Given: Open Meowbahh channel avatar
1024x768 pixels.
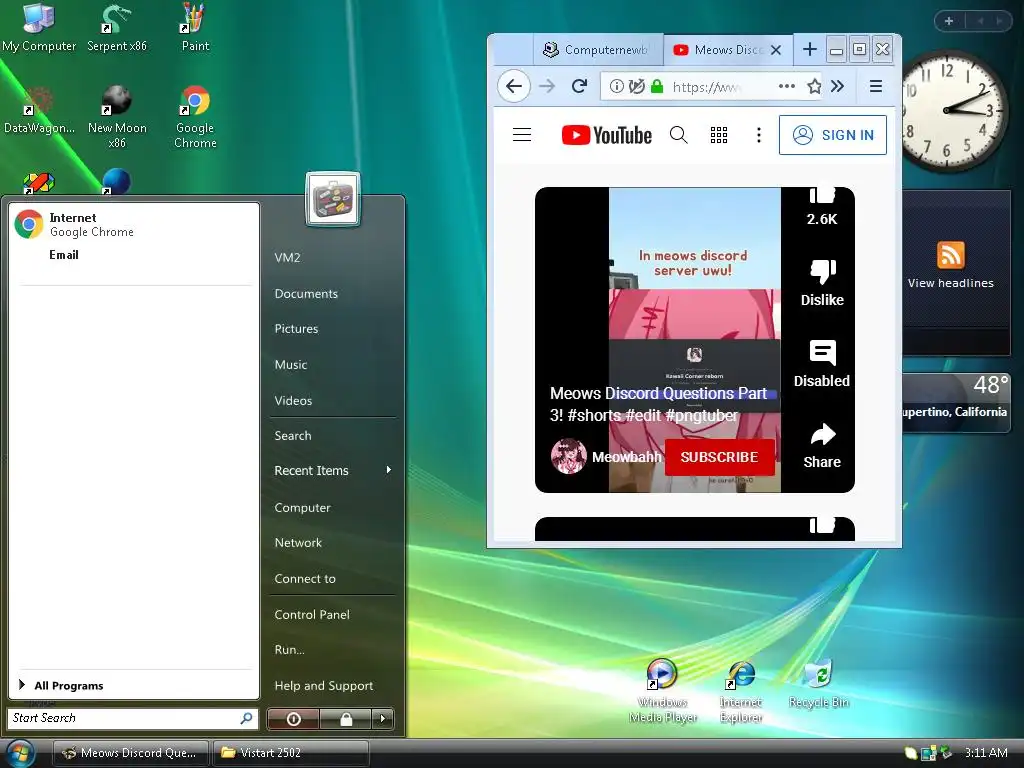Looking at the screenshot, I should (568, 456).
